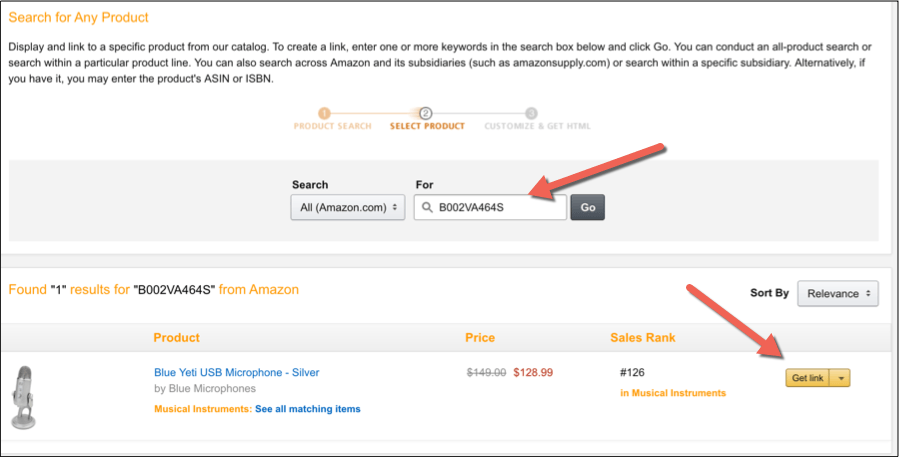Open the Get link dropdown arrow
Screen dimensions: 899x457
(x=841, y=378)
